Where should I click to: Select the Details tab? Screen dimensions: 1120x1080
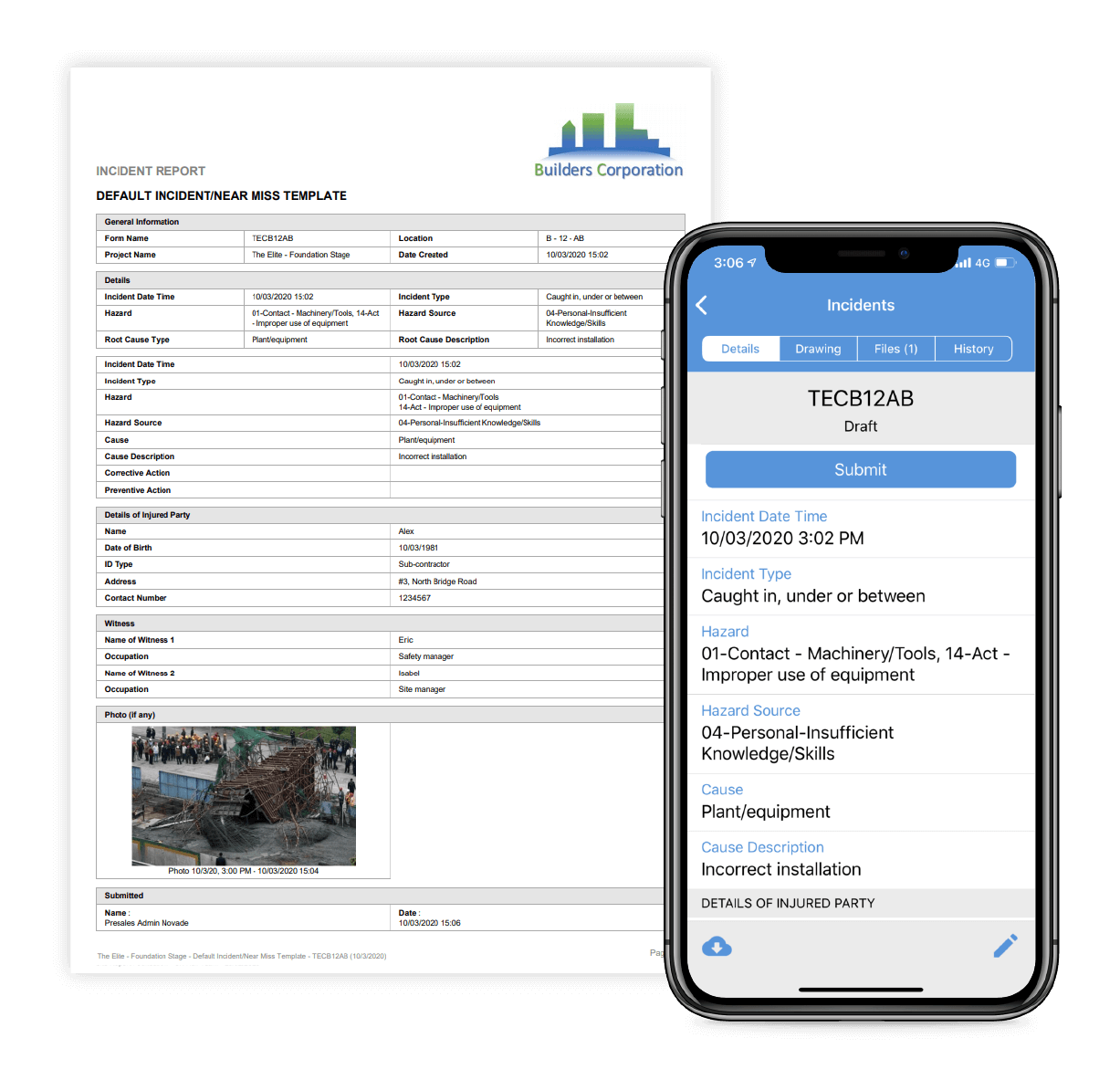(x=740, y=348)
